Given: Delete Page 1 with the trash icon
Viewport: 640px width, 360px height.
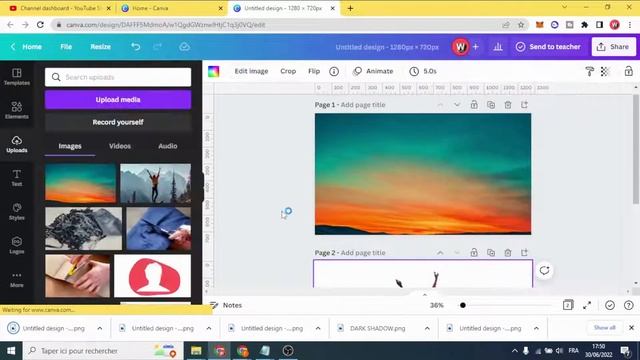Looking at the screenshot, I should 508,105.
